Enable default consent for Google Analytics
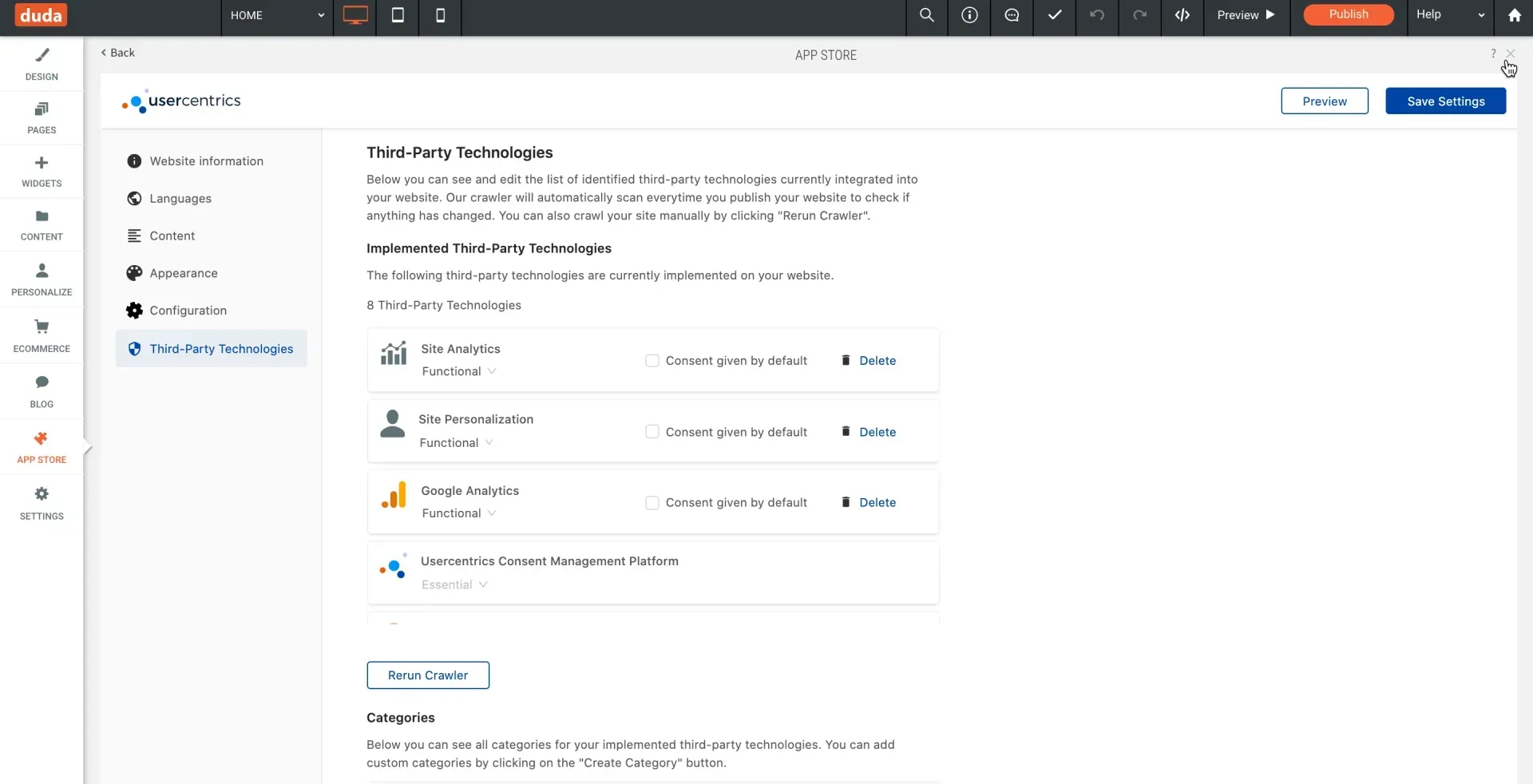1533x784 pixels. 652,503
